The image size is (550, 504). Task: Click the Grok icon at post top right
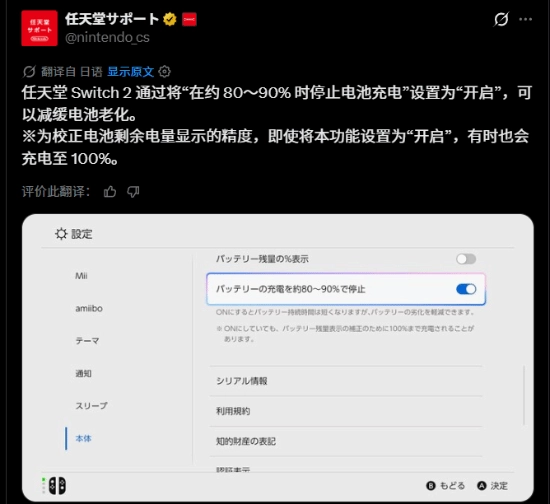[501, 19]
